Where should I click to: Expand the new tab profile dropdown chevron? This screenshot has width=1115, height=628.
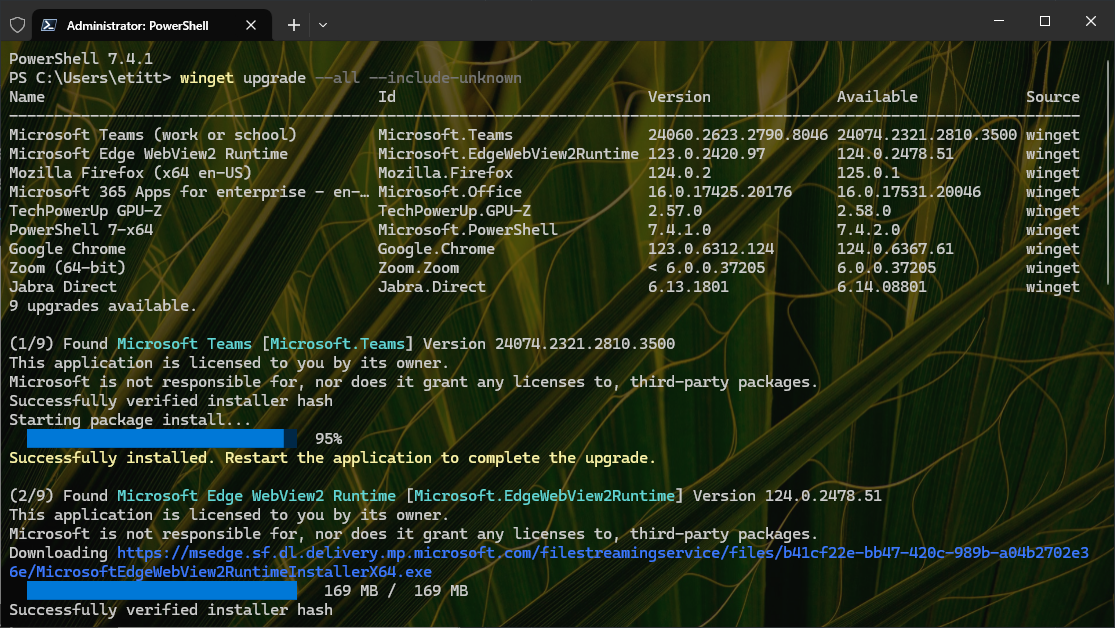[x=323, y=25]
